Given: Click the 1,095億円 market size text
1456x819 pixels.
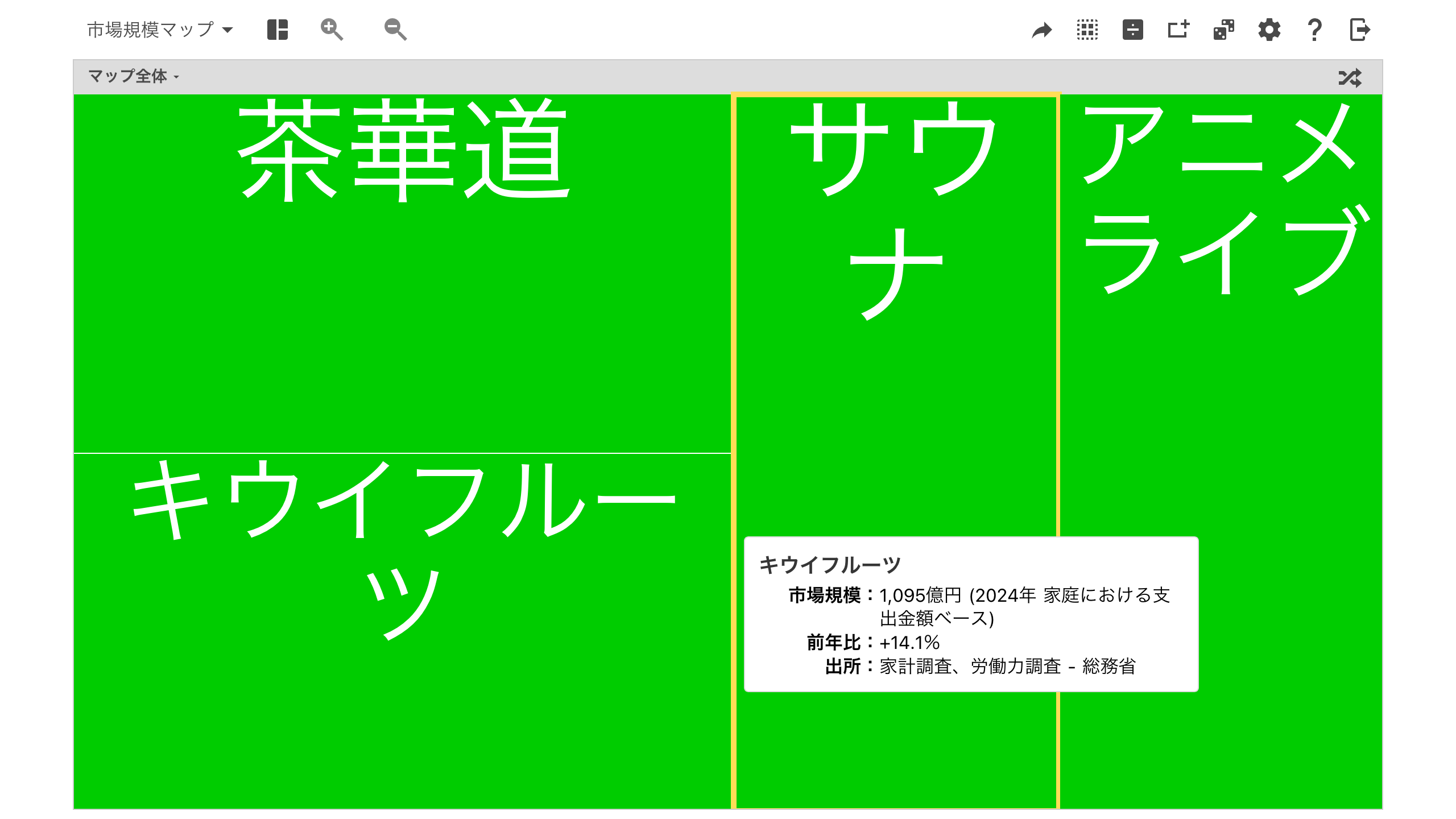Looking at the screenshot, I should (x=920, y=595).
